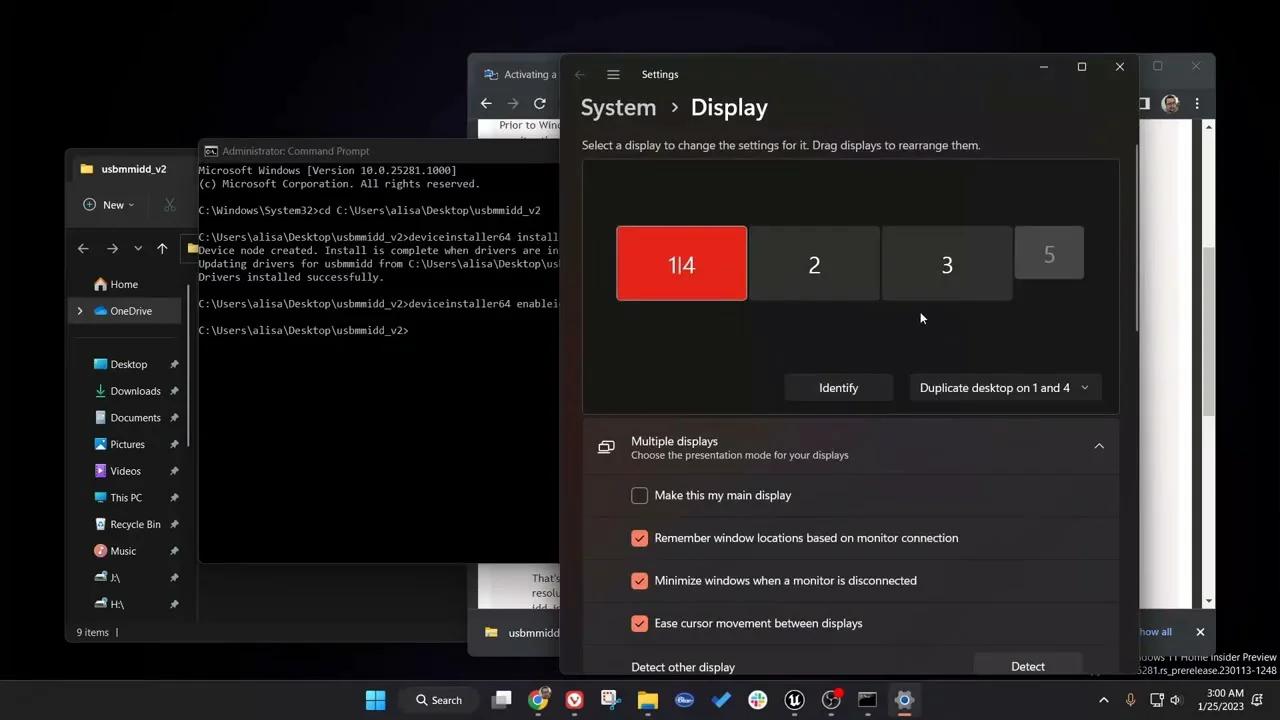Select Downloads in the File Explorer sidebar
This screenshot has height=720, width=1280.
point(135,391)
